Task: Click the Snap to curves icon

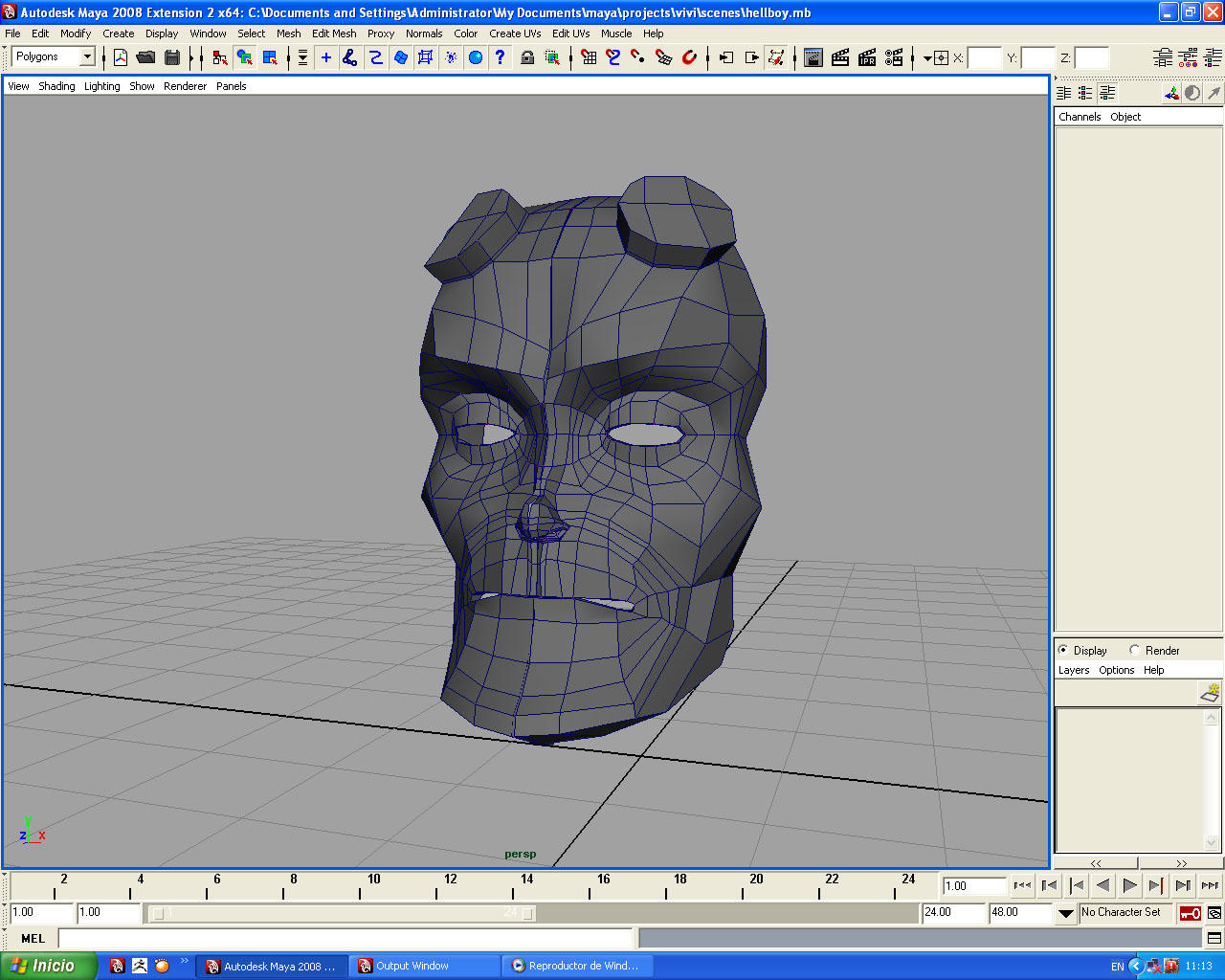Action: [613, 57]
